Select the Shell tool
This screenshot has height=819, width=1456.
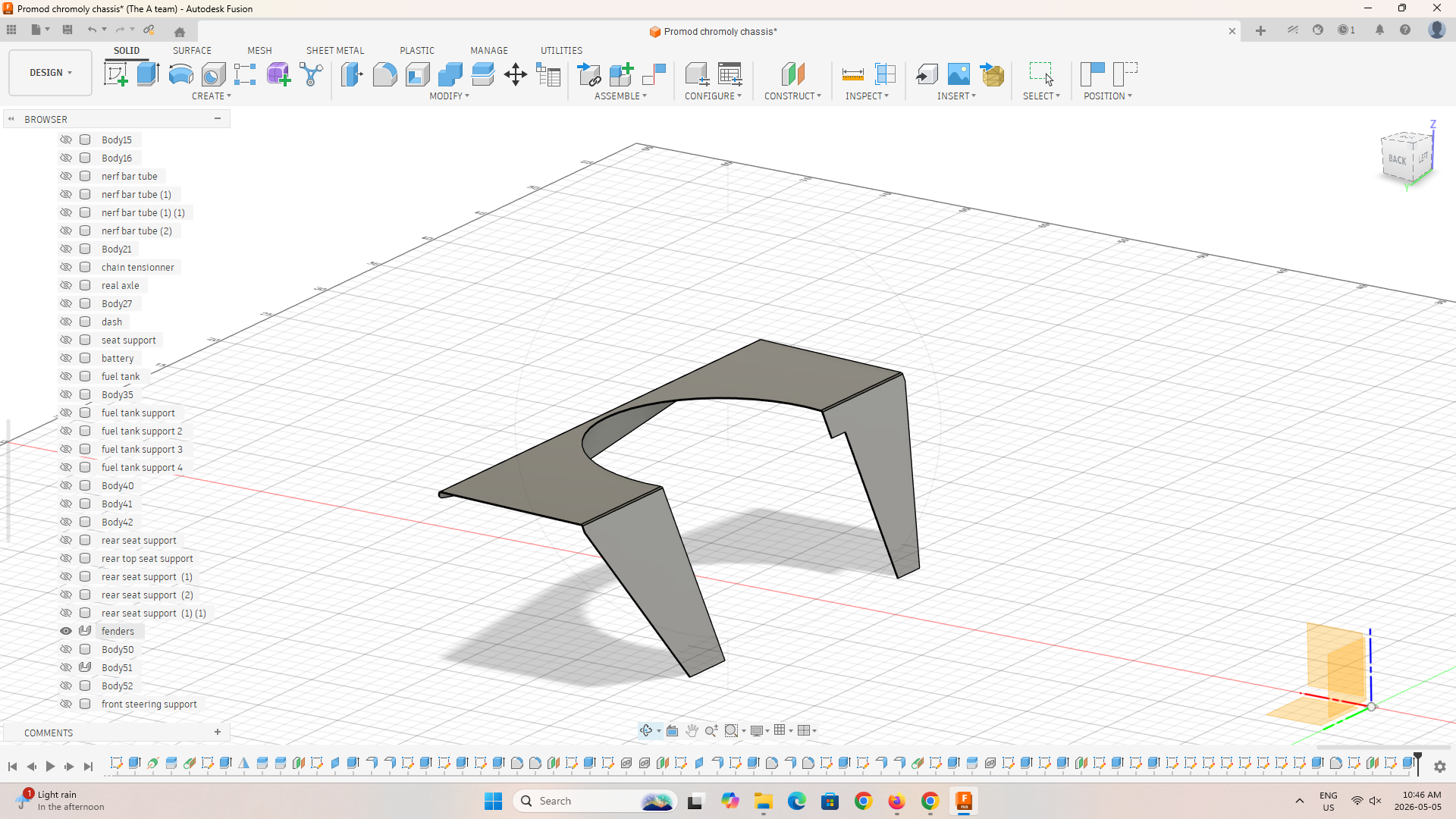point(417,74)
